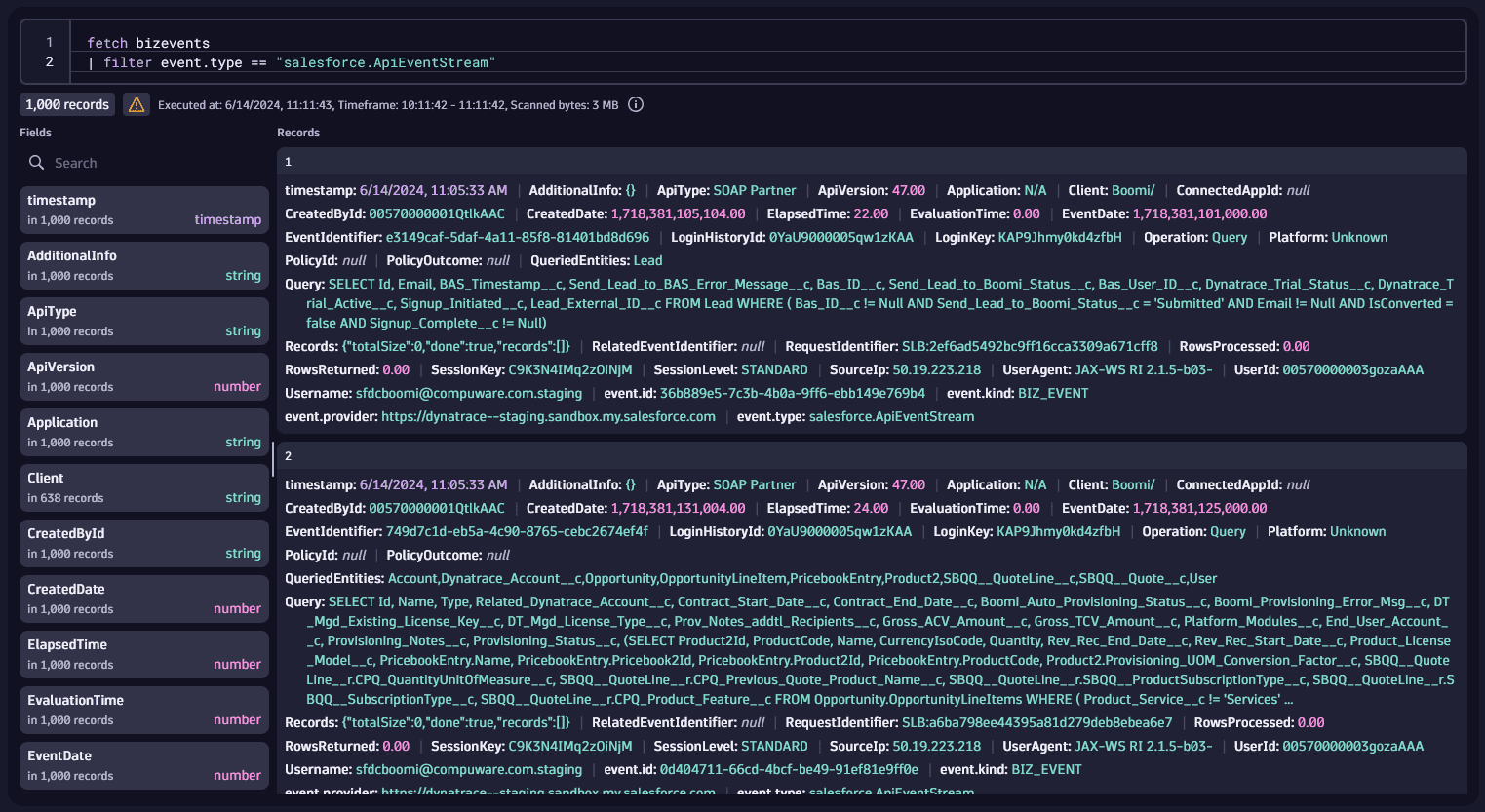Click the fields list scrollbar handle
This screenshot has width=1485, height=812.
coord(273,458)
